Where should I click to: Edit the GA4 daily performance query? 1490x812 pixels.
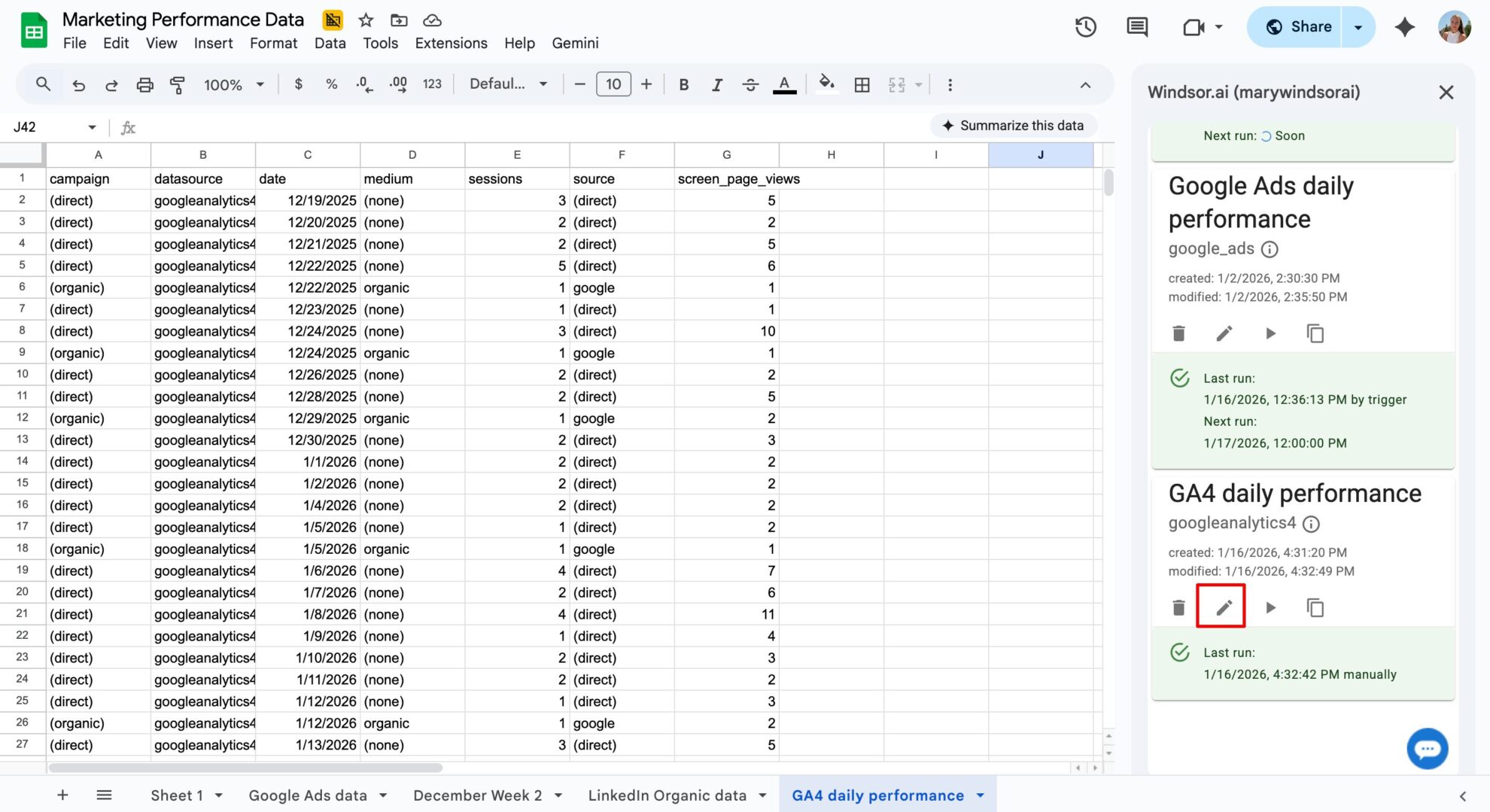pos(1224,607)
